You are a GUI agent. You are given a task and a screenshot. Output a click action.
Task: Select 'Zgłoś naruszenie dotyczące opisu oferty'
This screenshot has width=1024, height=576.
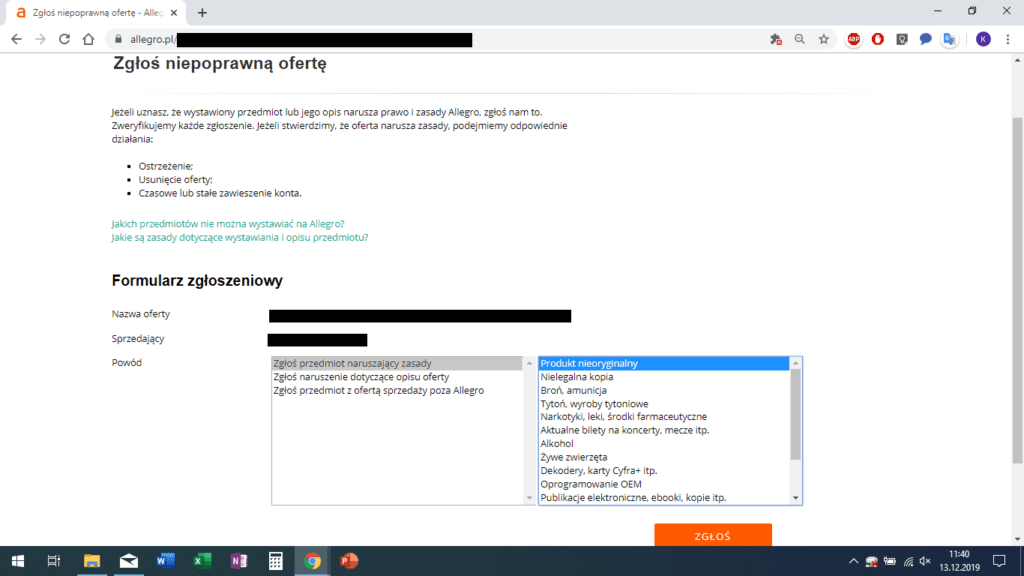361,377
